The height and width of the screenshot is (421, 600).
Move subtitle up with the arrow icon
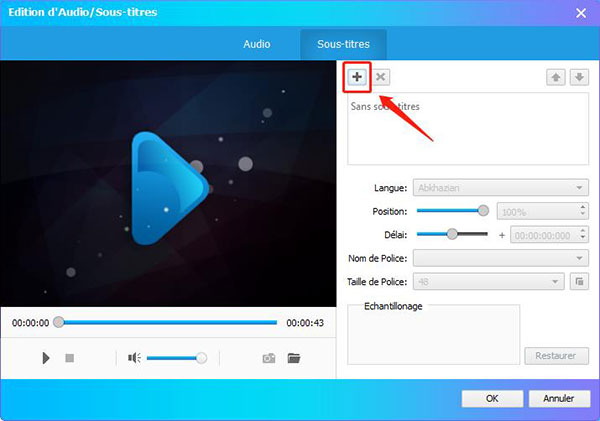[557, 77]
